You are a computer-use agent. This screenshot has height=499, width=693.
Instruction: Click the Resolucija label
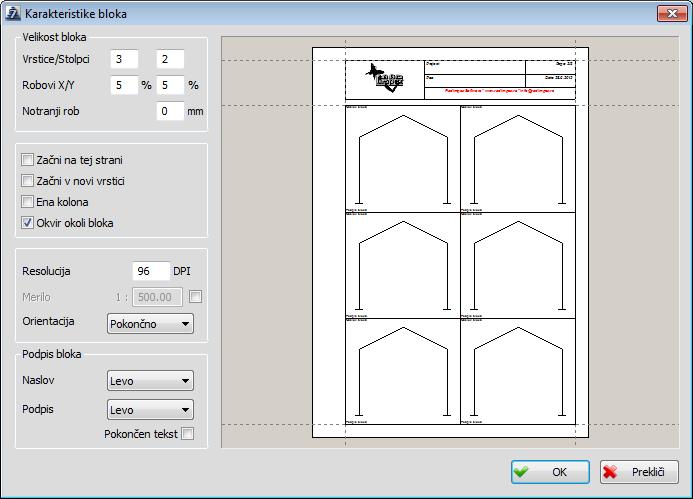(x=46, y=271)
